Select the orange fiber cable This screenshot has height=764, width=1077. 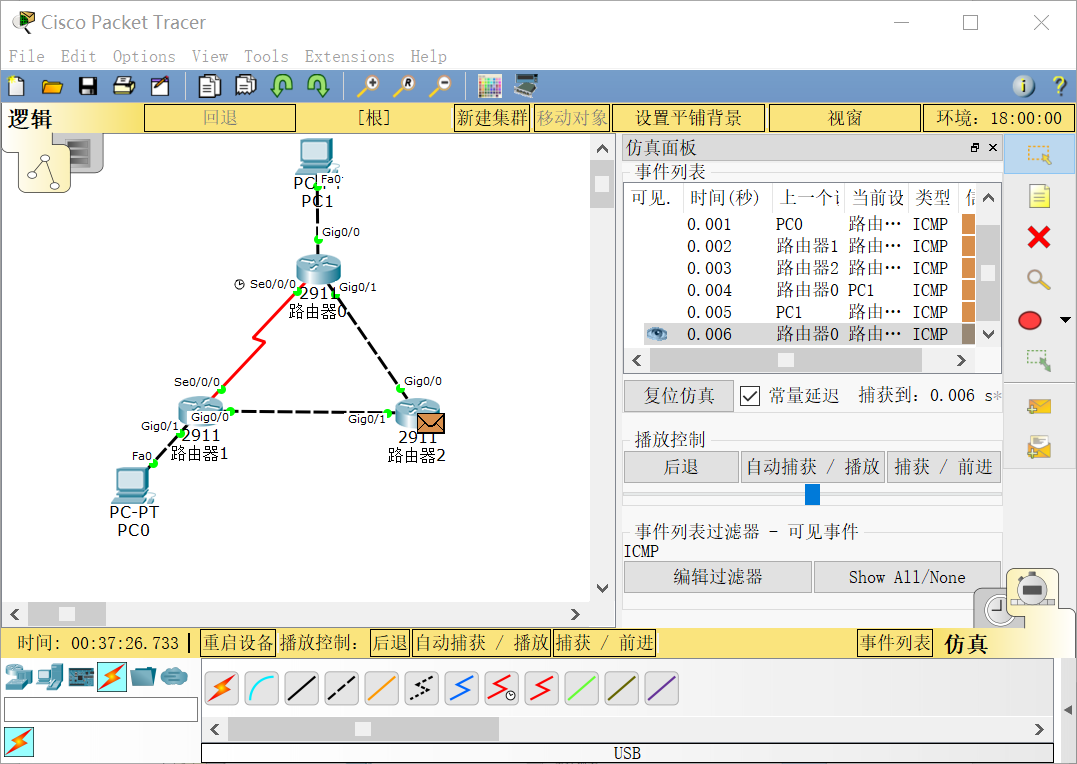tap(381, 688)
